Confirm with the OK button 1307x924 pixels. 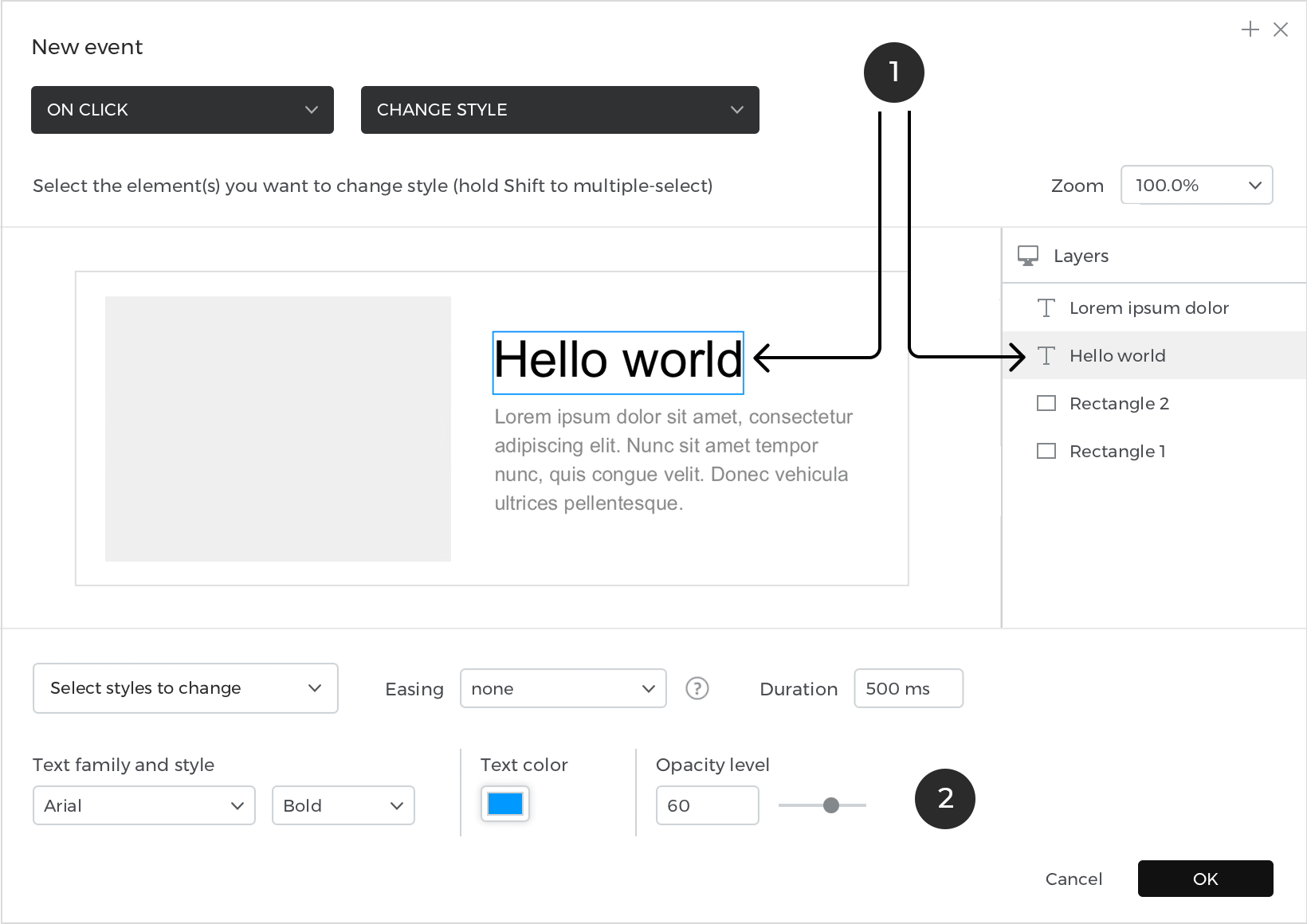coord(1206,879)
